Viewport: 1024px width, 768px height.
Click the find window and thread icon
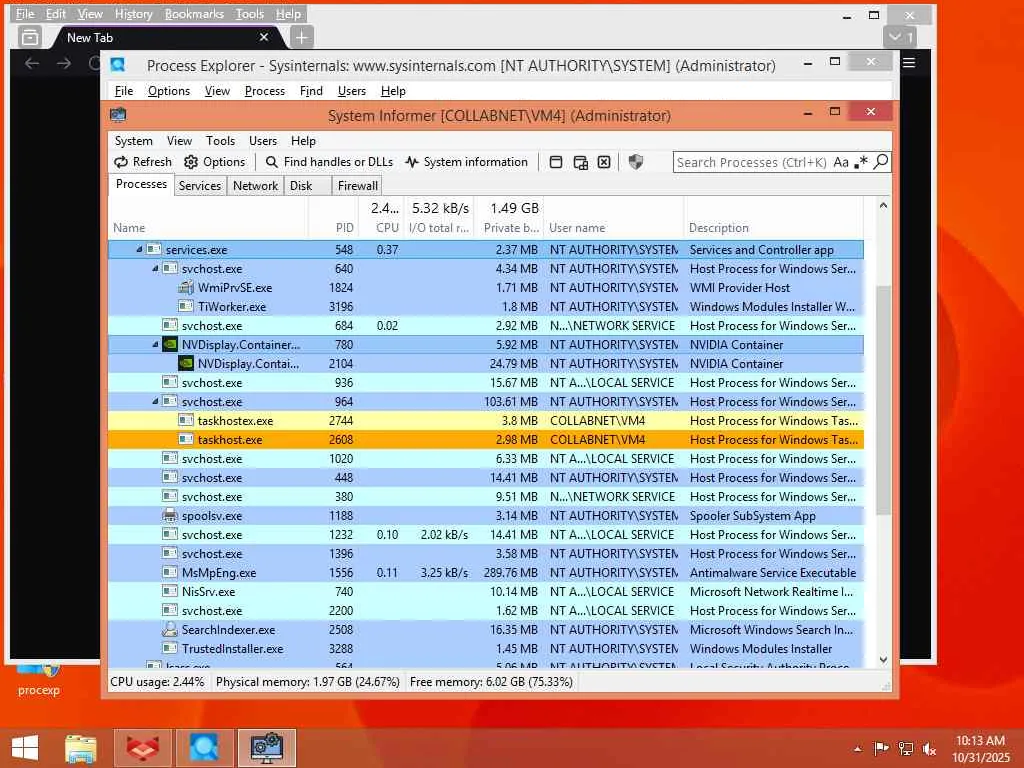[580, 162]
